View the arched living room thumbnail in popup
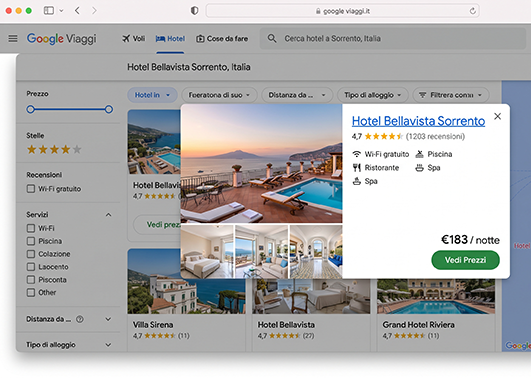 click(316, 252)
